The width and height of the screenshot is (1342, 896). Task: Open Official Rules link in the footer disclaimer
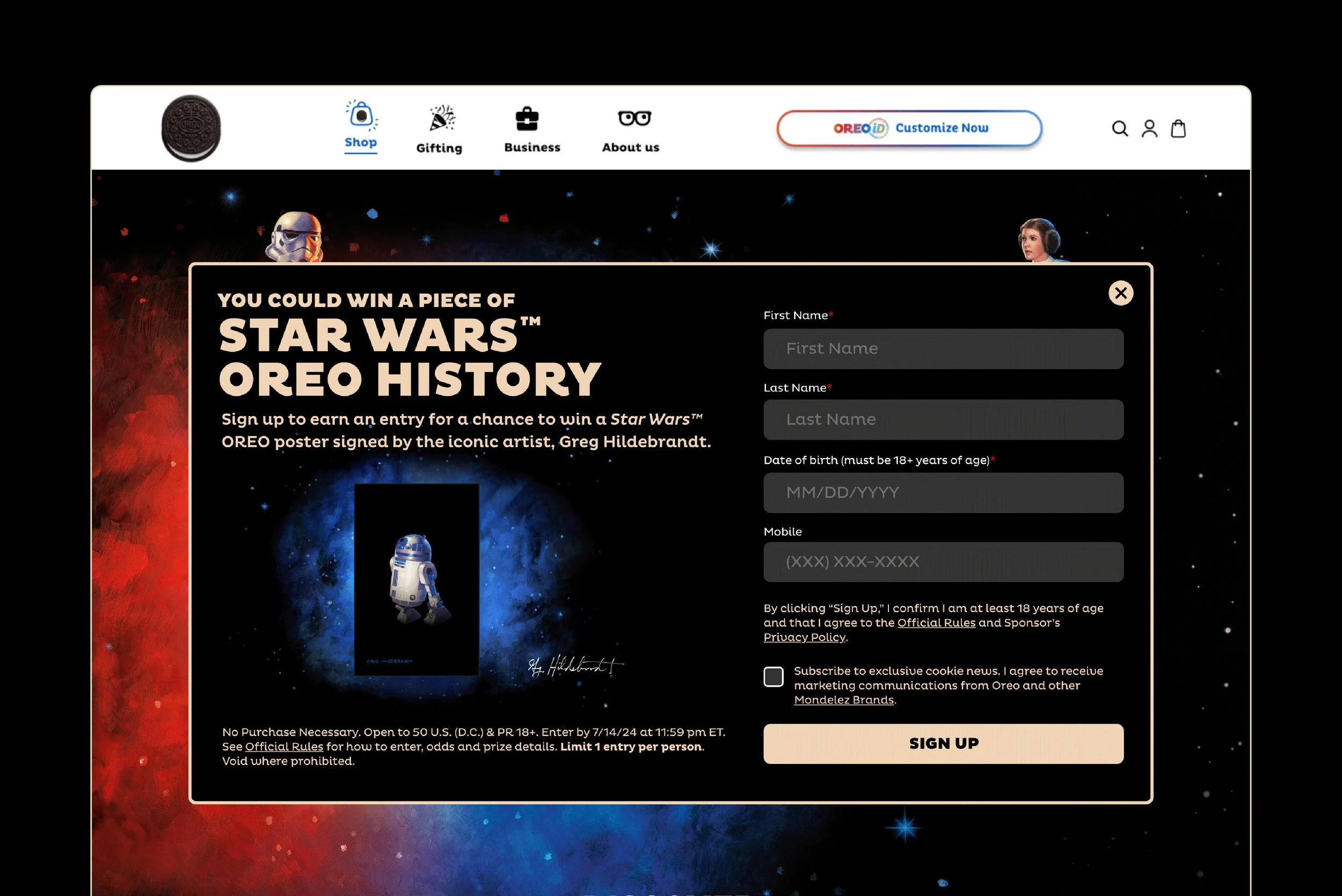point(284,747)
